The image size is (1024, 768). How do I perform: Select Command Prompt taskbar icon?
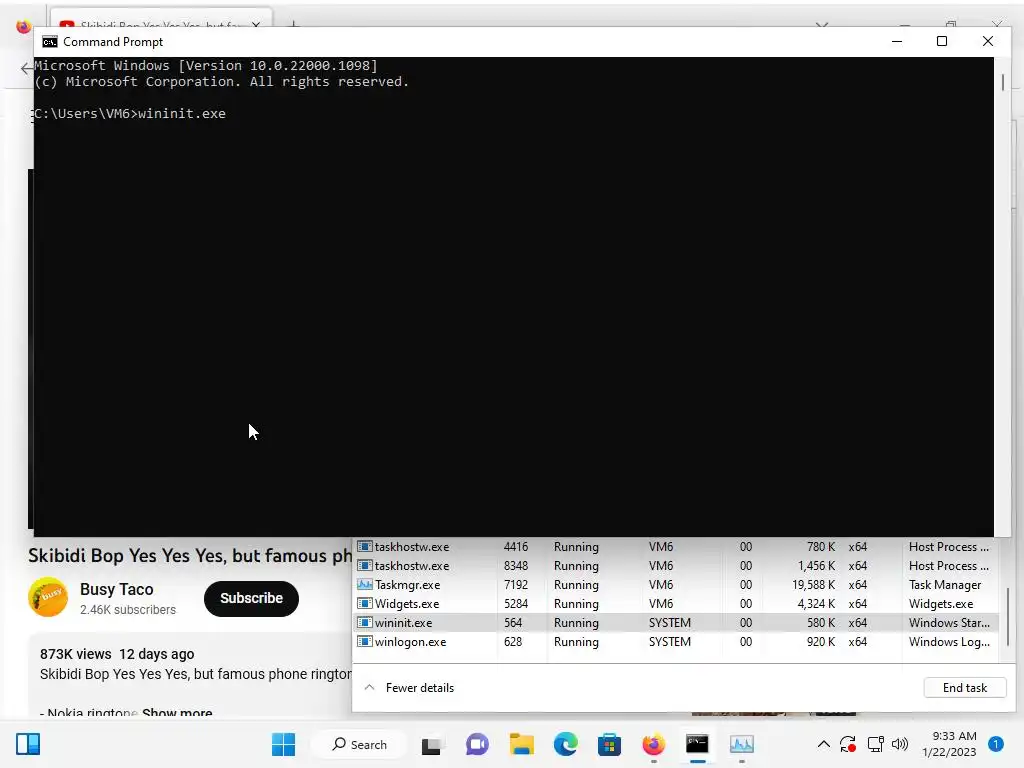pos(697,744)
